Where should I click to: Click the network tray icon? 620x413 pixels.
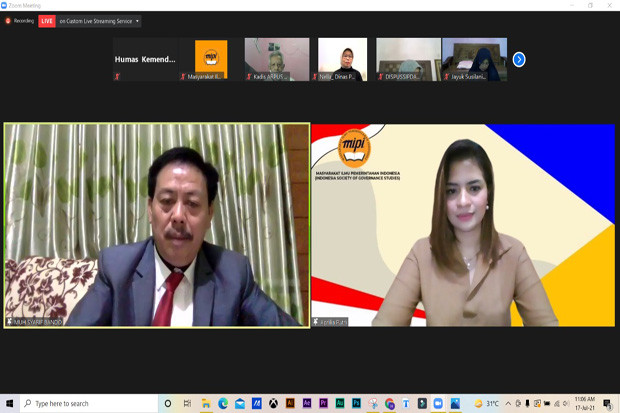[557, 404]
